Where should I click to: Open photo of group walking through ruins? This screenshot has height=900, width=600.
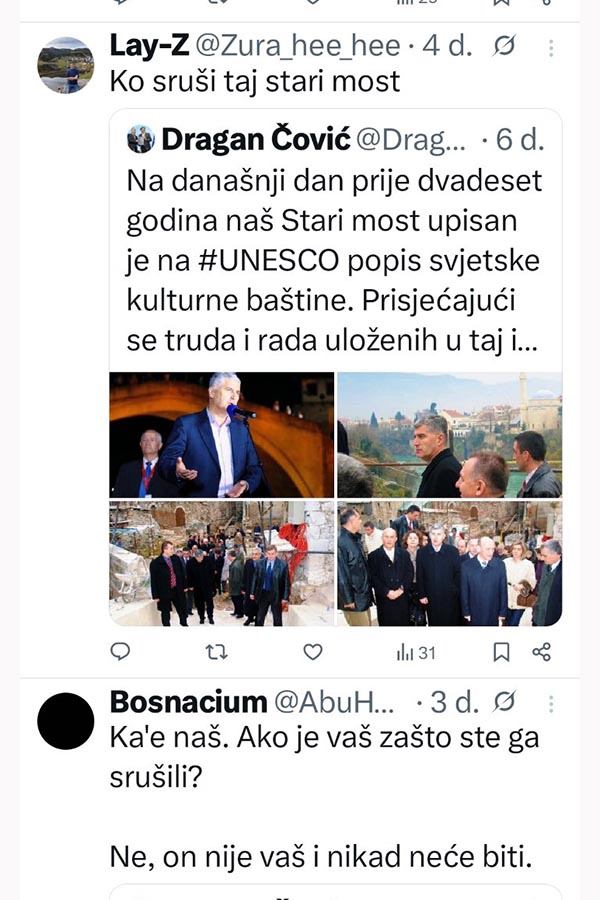pyautogui.click(x=222, y=563)
